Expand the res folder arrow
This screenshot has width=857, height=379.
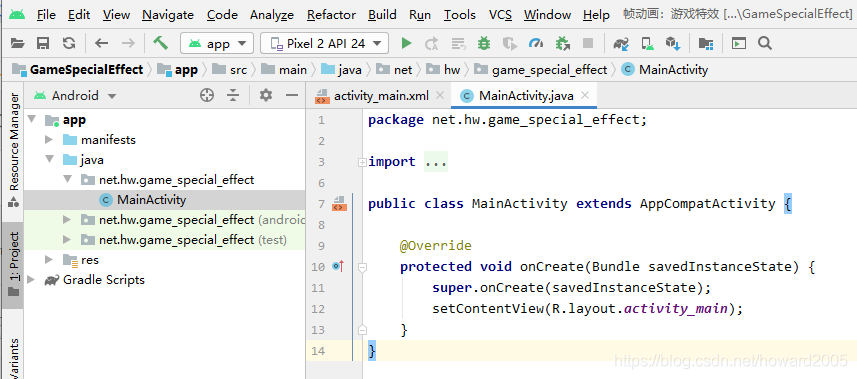[x=49, y=260]
